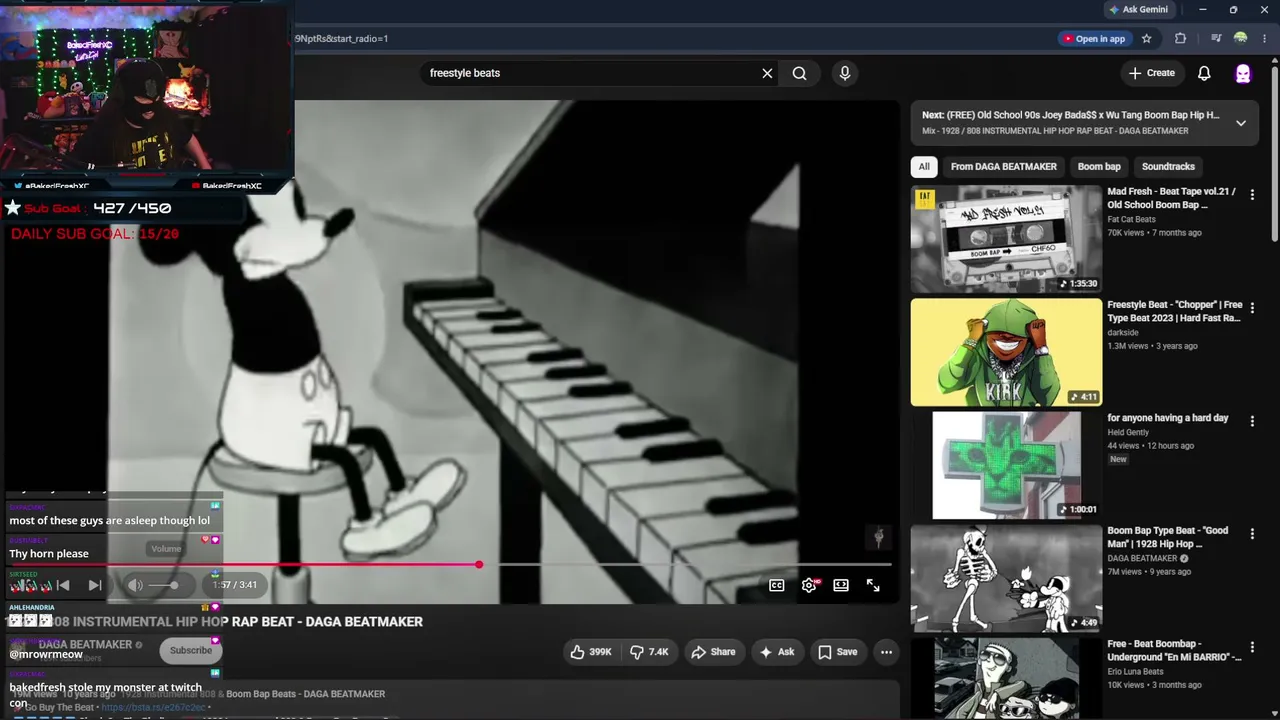Click the Open in app button
Image resolution: width=1280 pixels, height=720 pixels.
click(1094, 39)
